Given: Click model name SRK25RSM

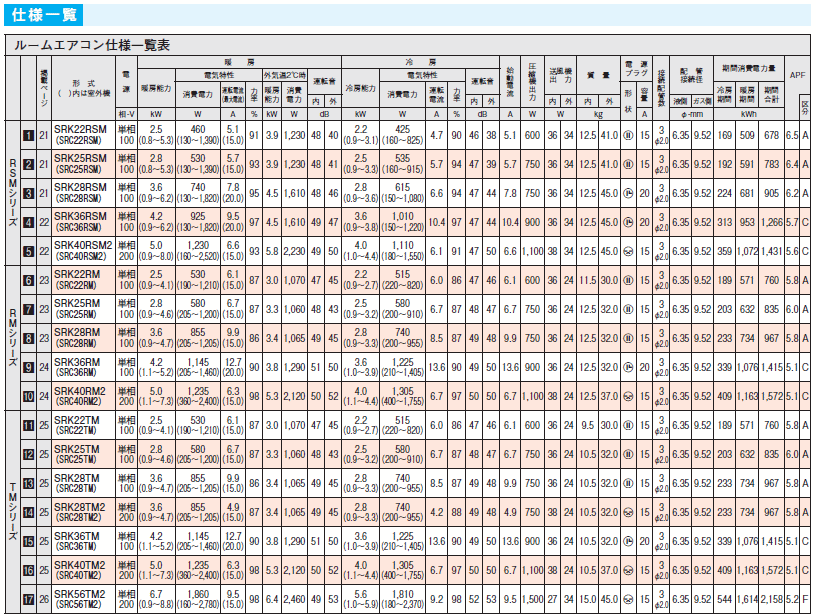Looking at the screenshot, I should tap(80, 159).
